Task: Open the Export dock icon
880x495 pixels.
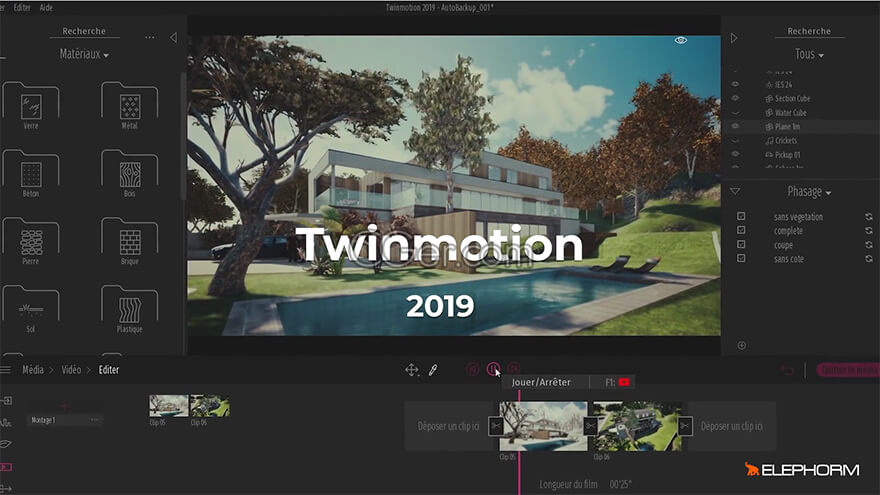Action: 6,489
